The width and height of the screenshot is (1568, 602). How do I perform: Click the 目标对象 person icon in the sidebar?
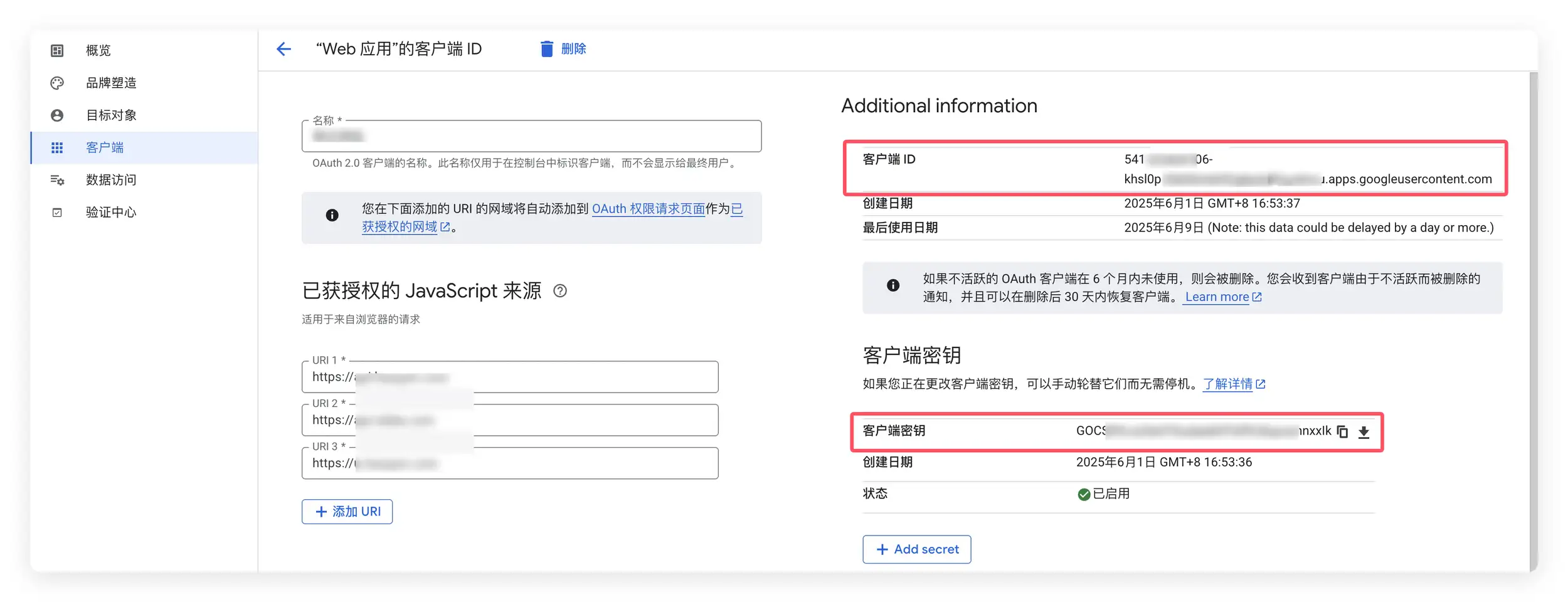(x=58, y=115)
